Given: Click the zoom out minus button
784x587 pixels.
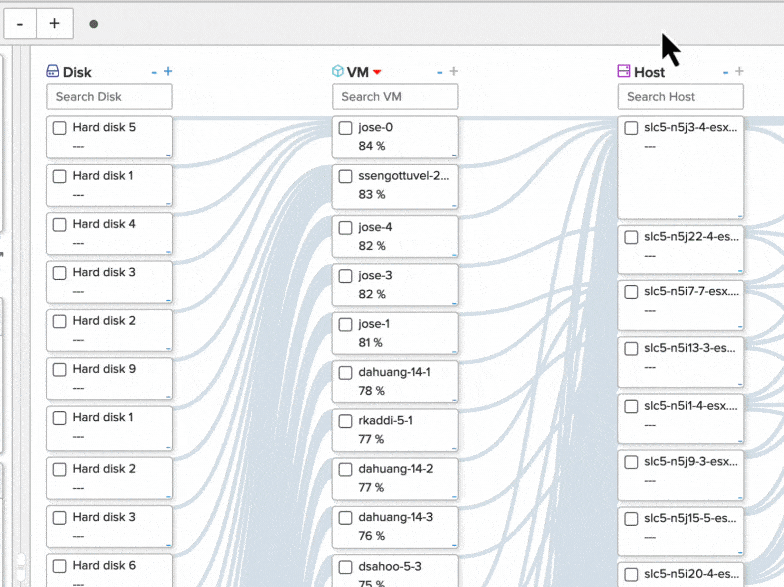Looking at the screenshot, I should point(20,23).
